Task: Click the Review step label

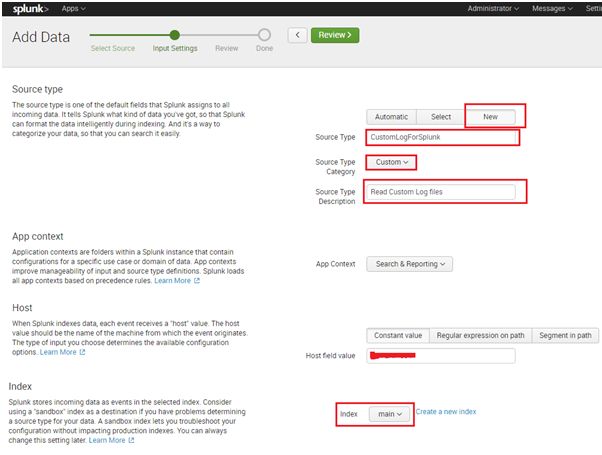Action: [227, 48]
